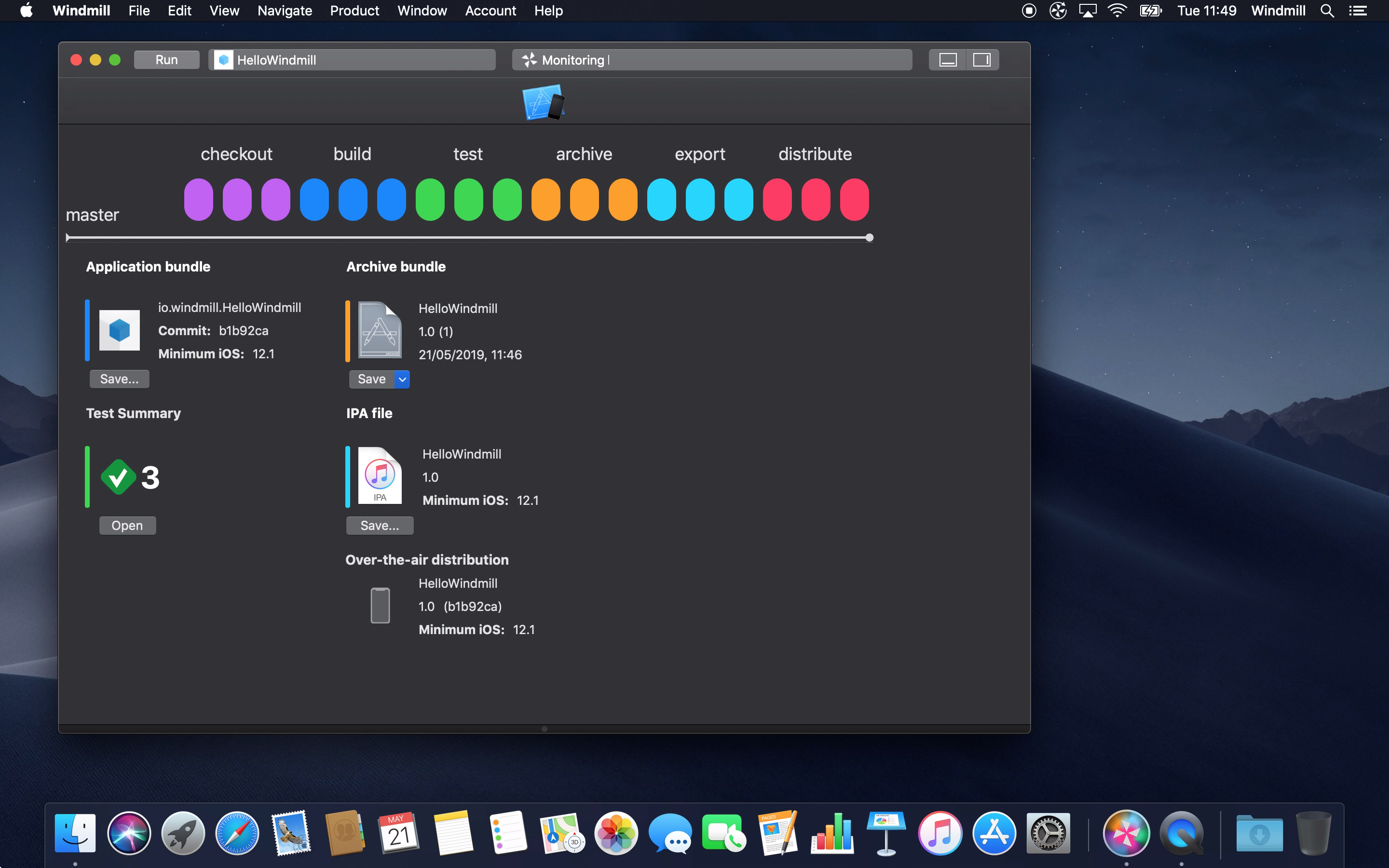Screen dimensions: 1389x868
Task: Click the HelloWindmill app cube icon
Action: click(x=120, y=330)
